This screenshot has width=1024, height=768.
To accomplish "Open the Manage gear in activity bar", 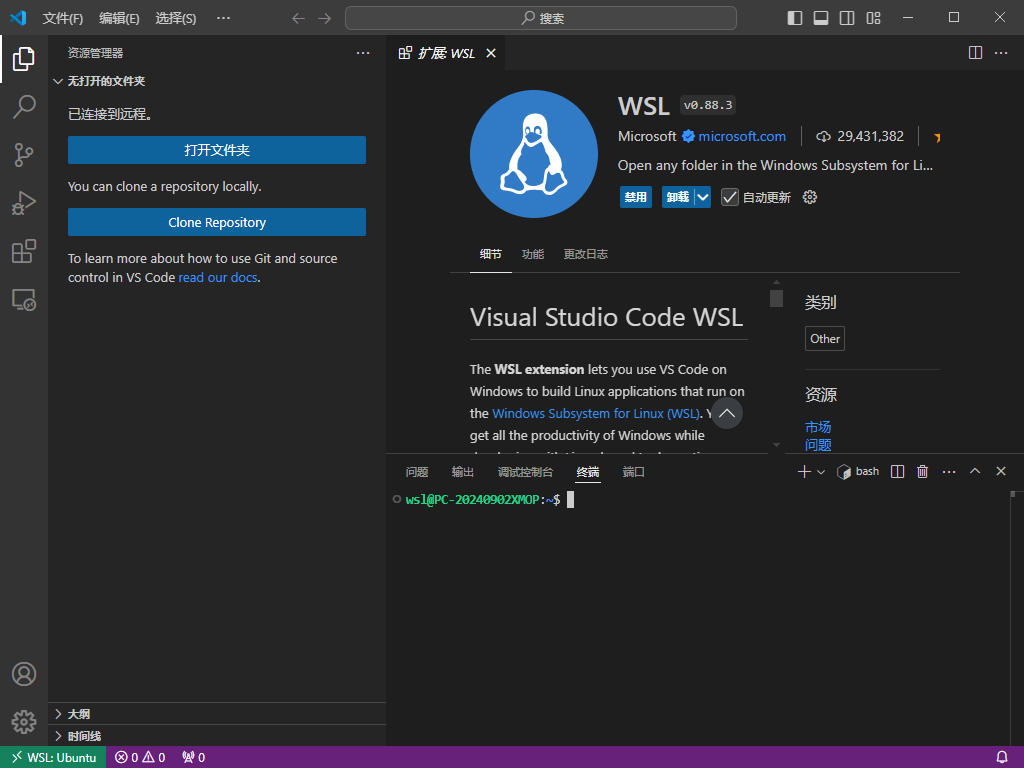I will pos(24,722).
